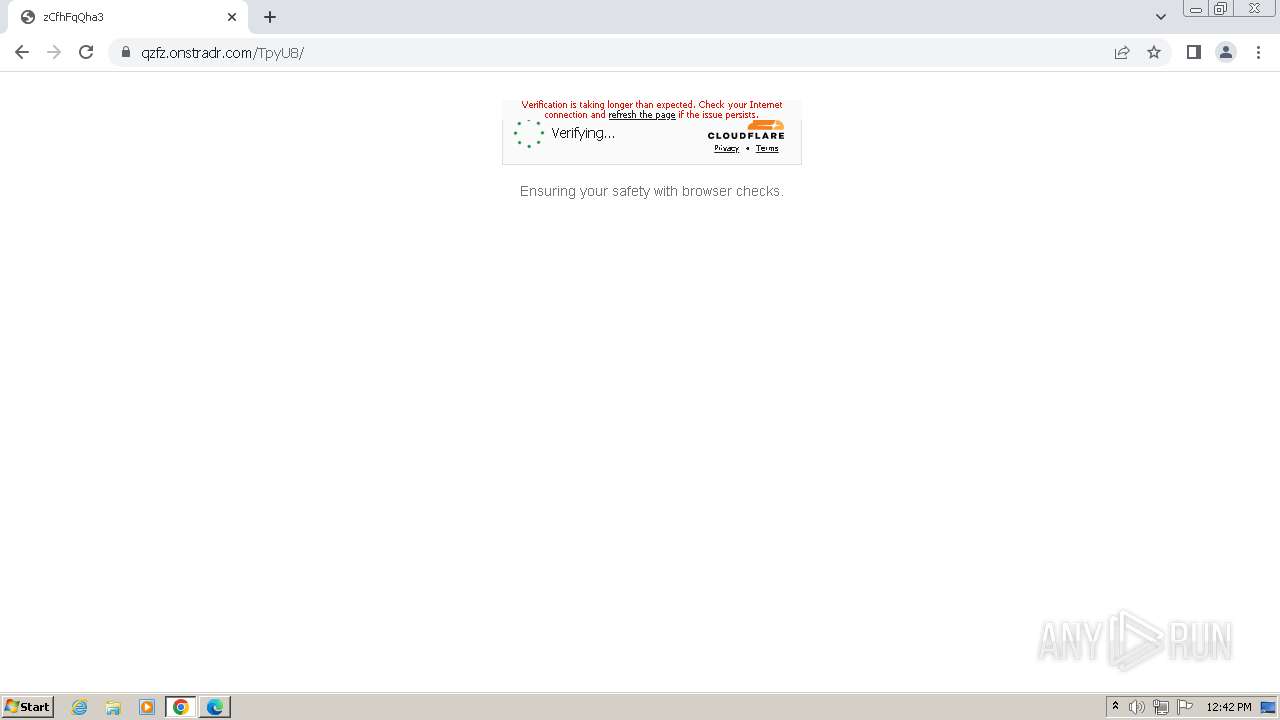Open Windows Media Player from the taskbar
1280x720 pixels.
147,707
